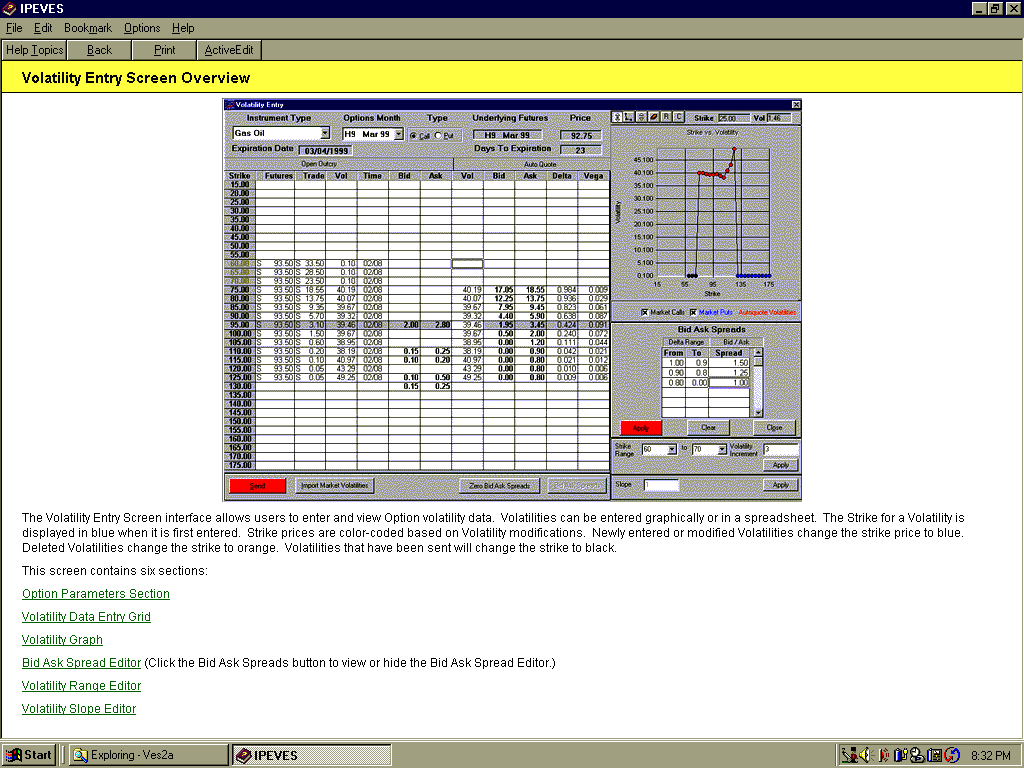Click the red-blue sync arrows tray icon
This screenshot has height=768, width=1024.
(951, 755)
